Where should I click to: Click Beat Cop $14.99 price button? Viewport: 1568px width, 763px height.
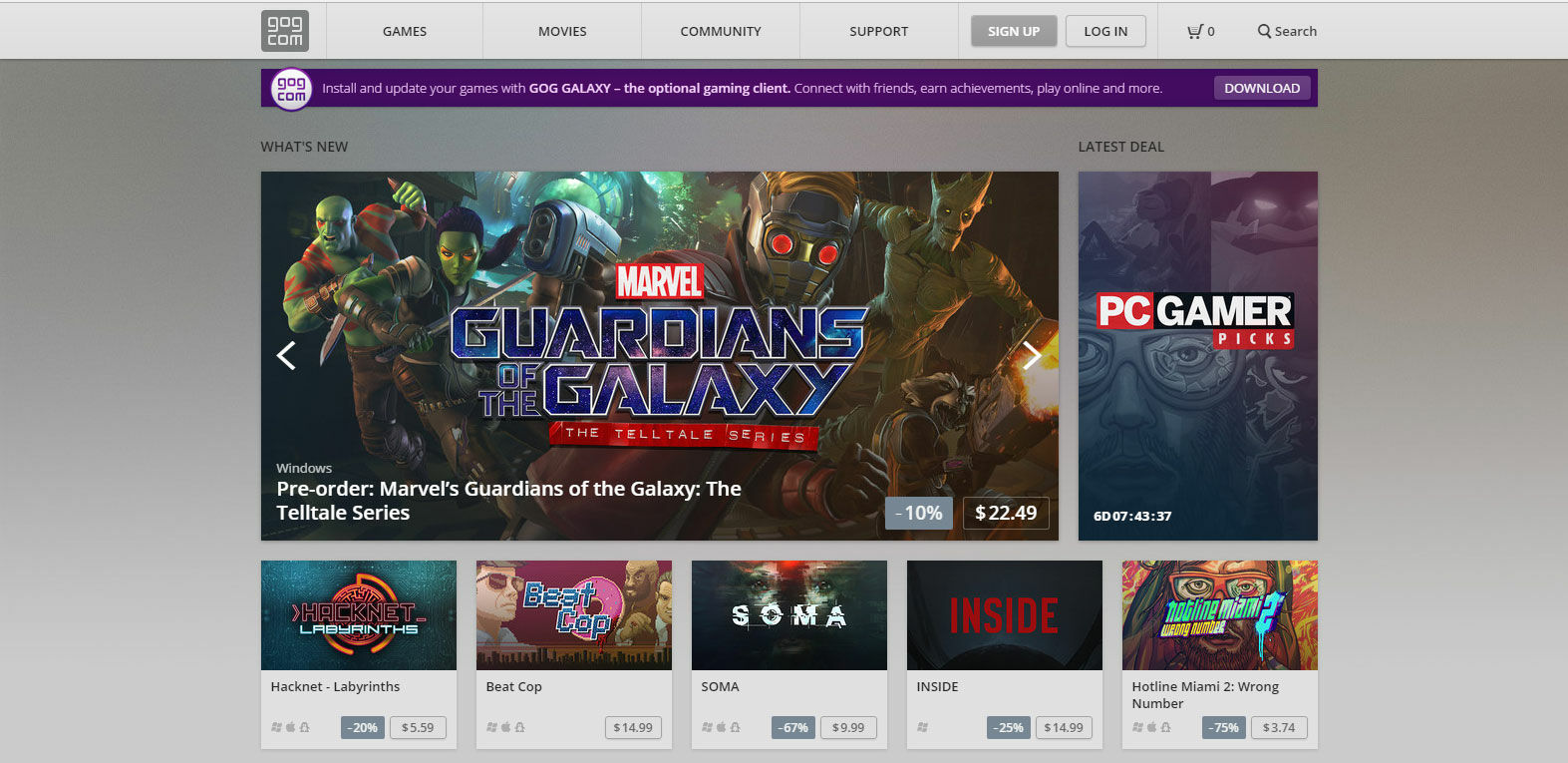633,727
